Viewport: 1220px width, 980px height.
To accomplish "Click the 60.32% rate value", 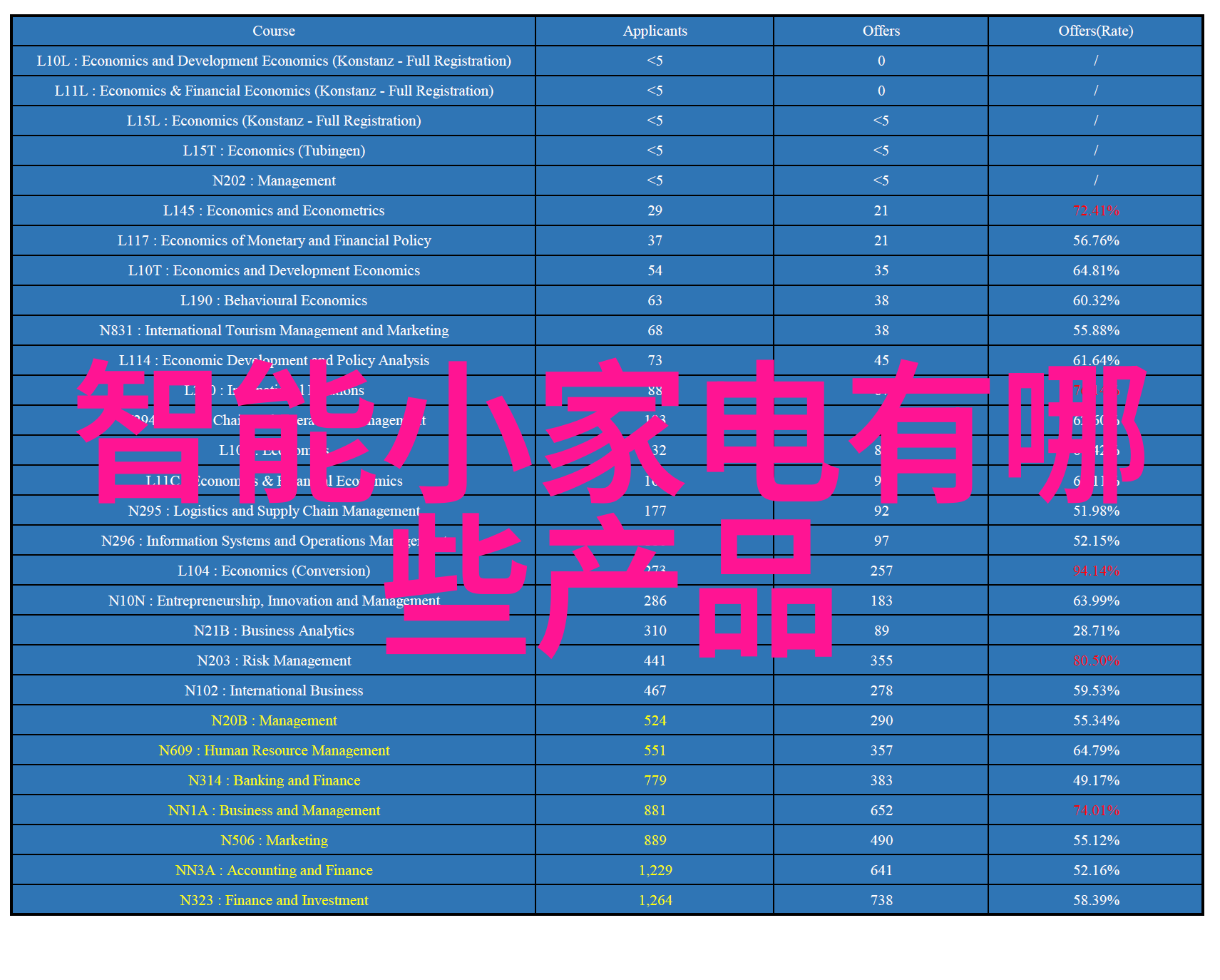I will (x=1096, y=300).
